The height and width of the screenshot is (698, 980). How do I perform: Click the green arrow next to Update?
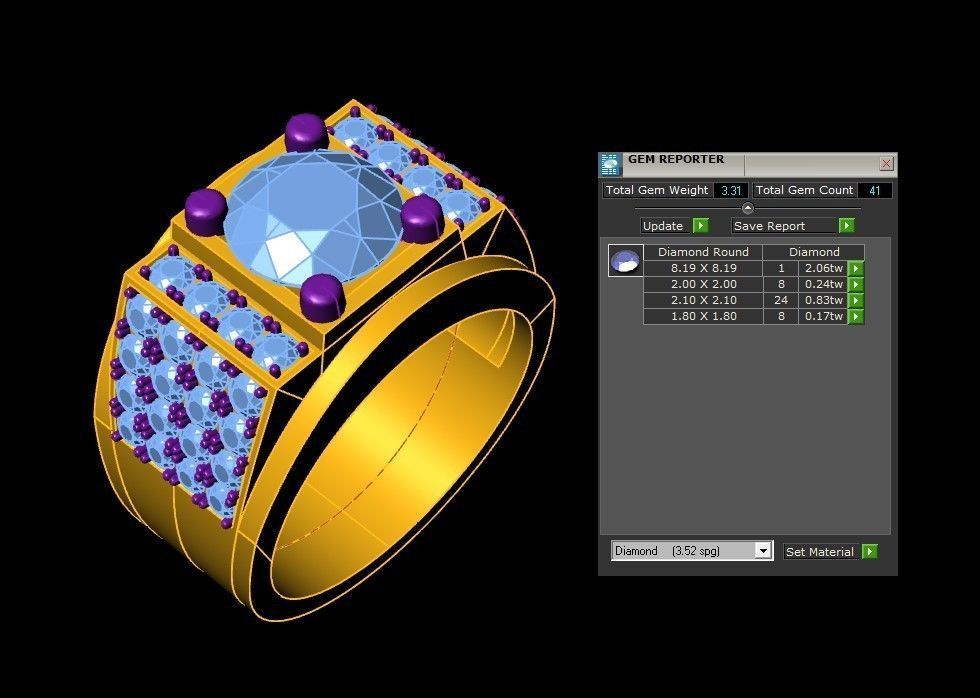701,226
